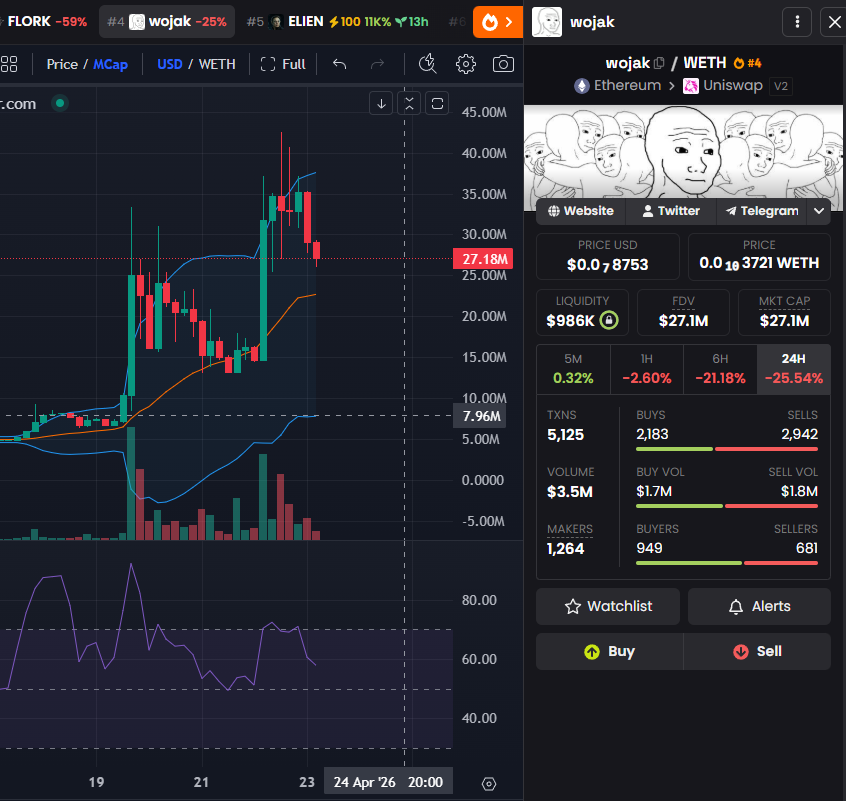Screen dimensions: 846x801
Task: Click the PRICE USD value box
Action: tap(608, 257)
